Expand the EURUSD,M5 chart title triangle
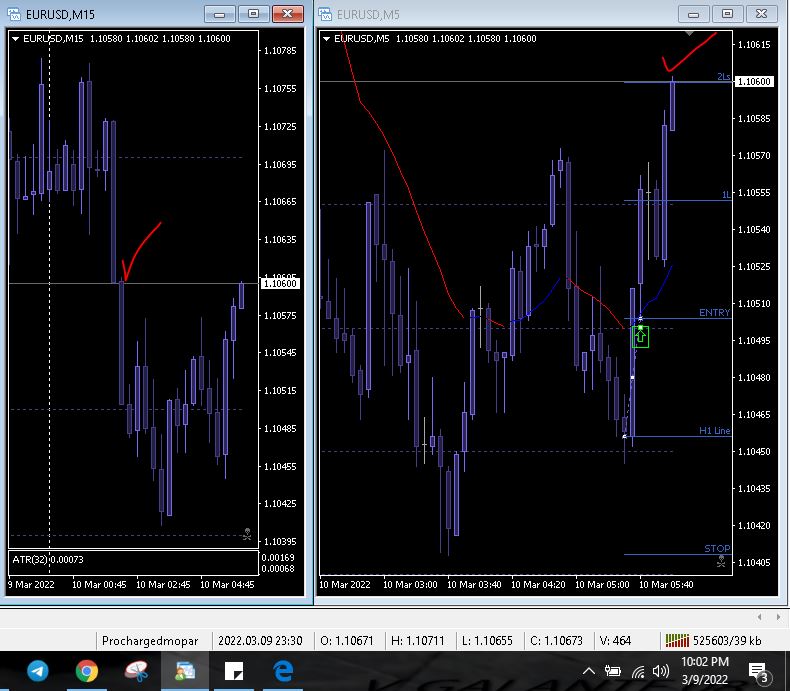Screen dimensions: 790x691 326,39
